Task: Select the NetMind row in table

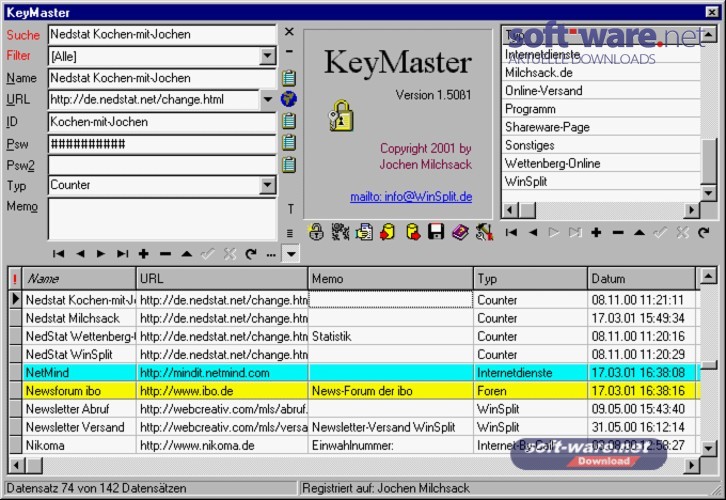Action: [x=361, y=373]
